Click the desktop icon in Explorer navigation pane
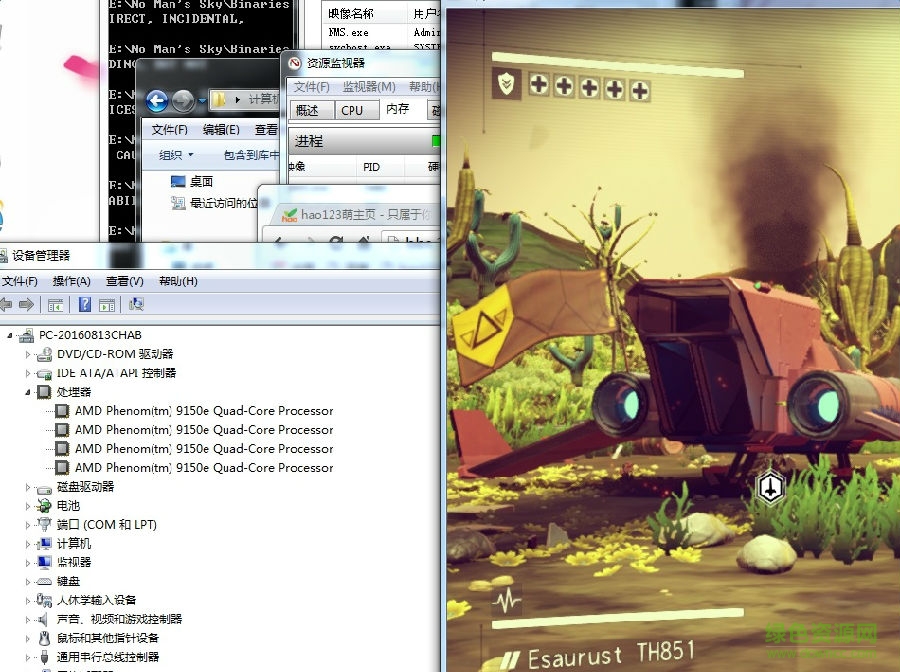 tap(178, 182)
